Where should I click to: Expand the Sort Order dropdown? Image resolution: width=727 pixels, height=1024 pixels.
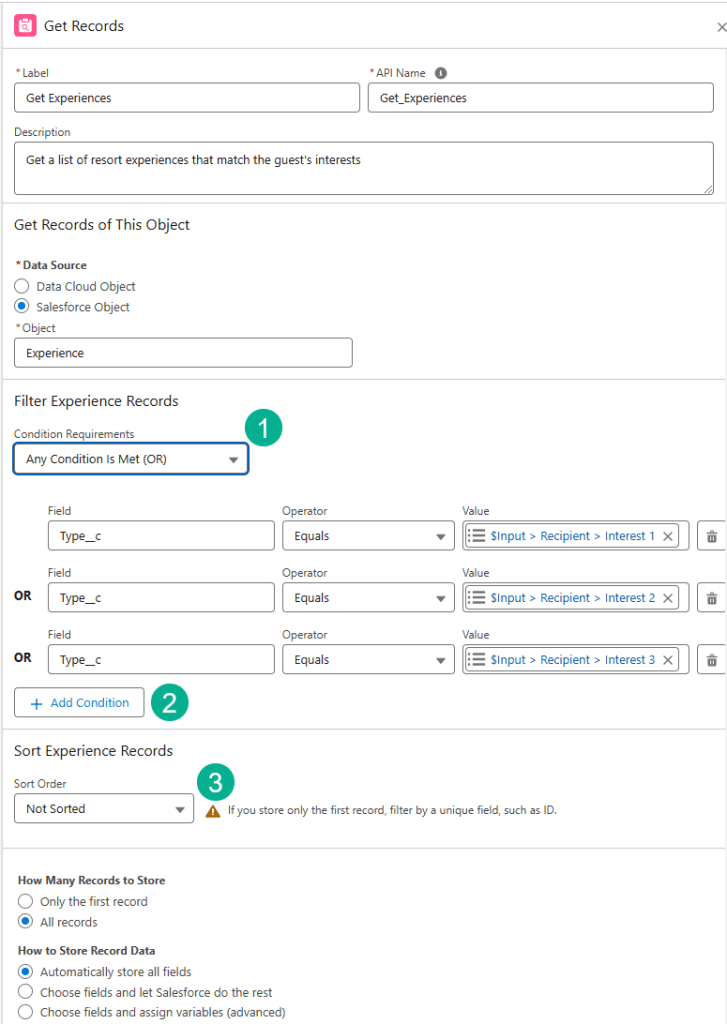point(104,808)
